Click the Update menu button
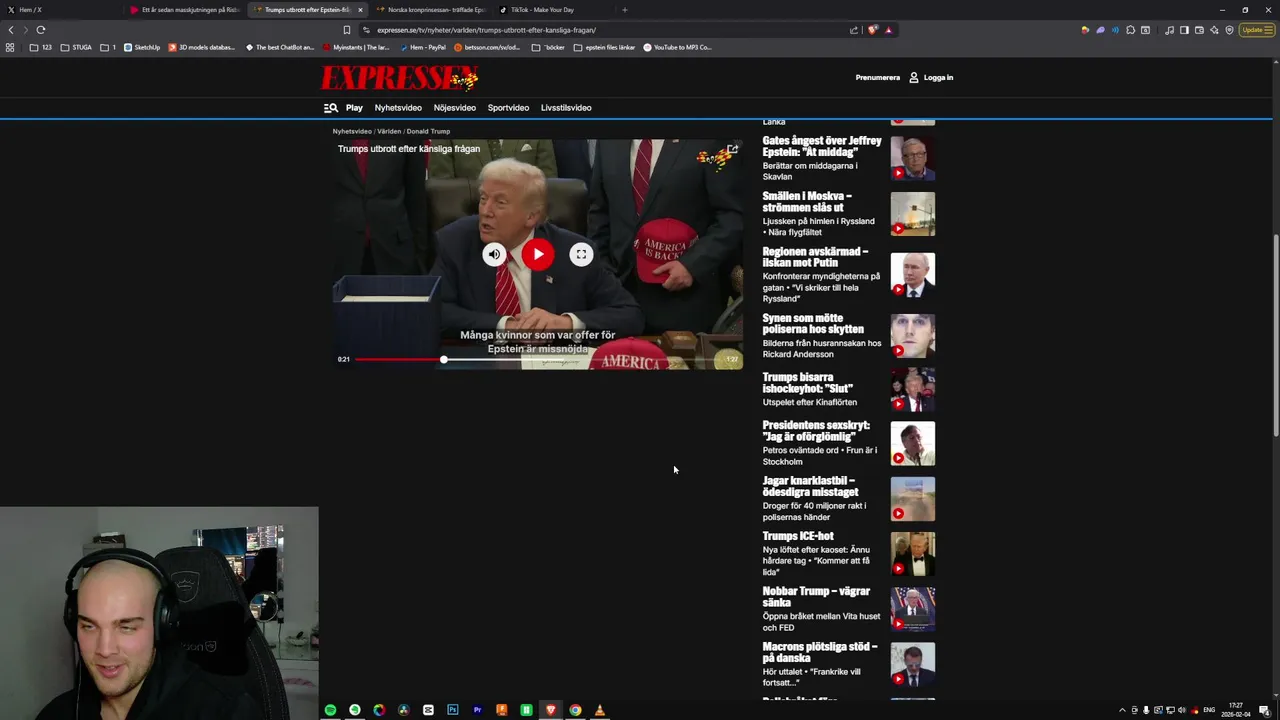The width and height of the screenshot is (1280, 720). pos(1256,30)
